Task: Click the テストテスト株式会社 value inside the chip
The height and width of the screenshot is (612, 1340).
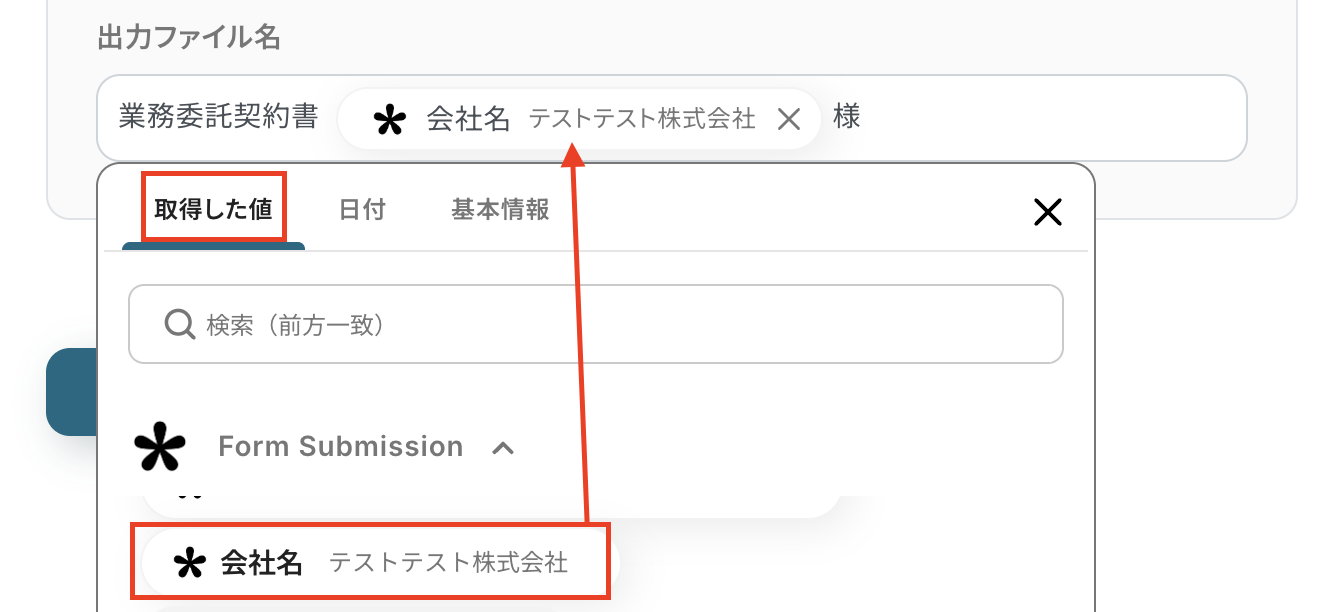Action: coord(642,120)
